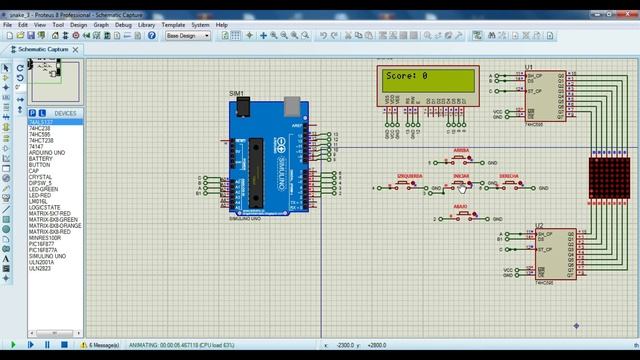Switch to the Schematic Capture tab
Screen dimensions: 640x360
(x=43, y=49)
